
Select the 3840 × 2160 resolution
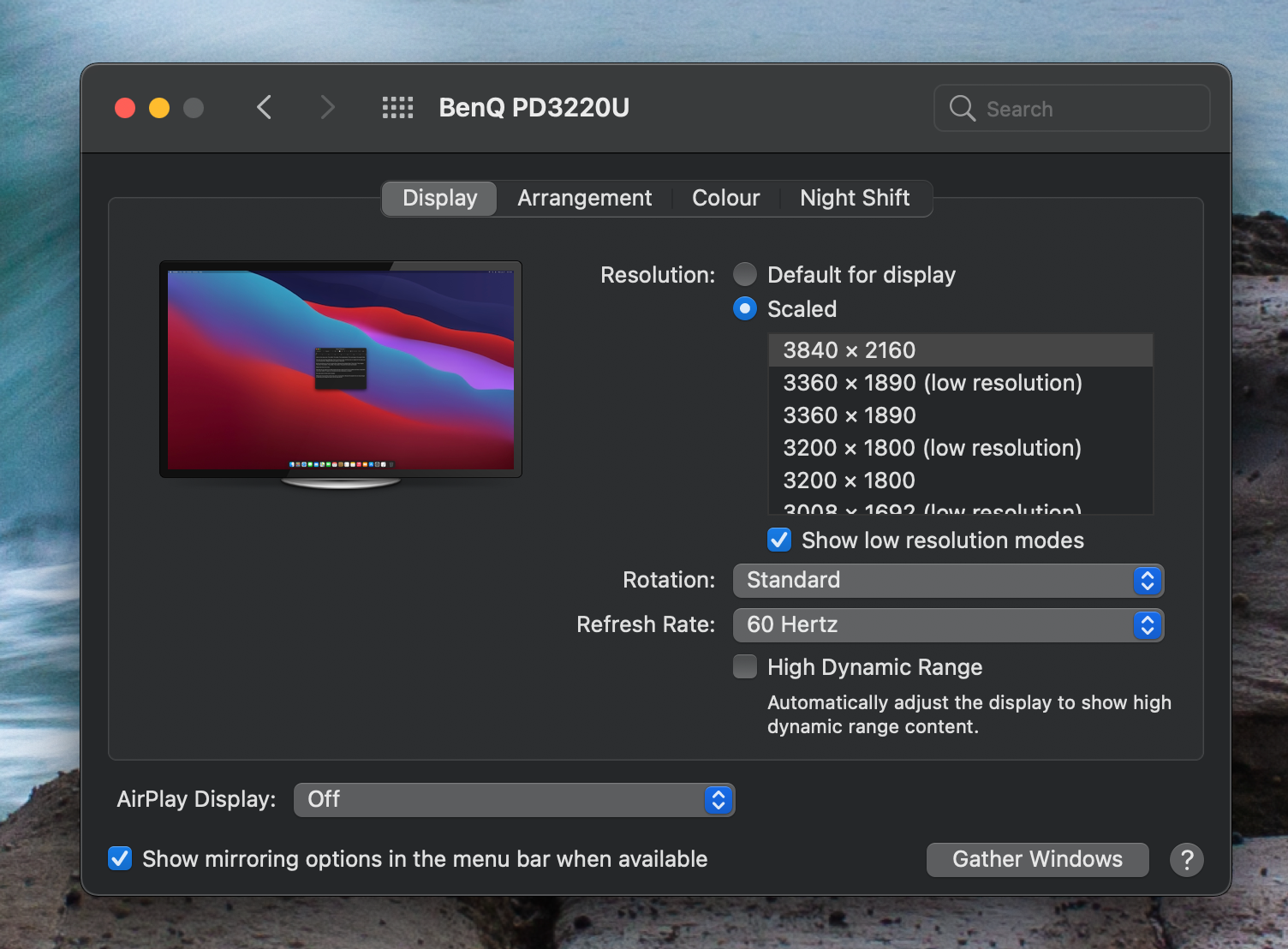point(961,350)
